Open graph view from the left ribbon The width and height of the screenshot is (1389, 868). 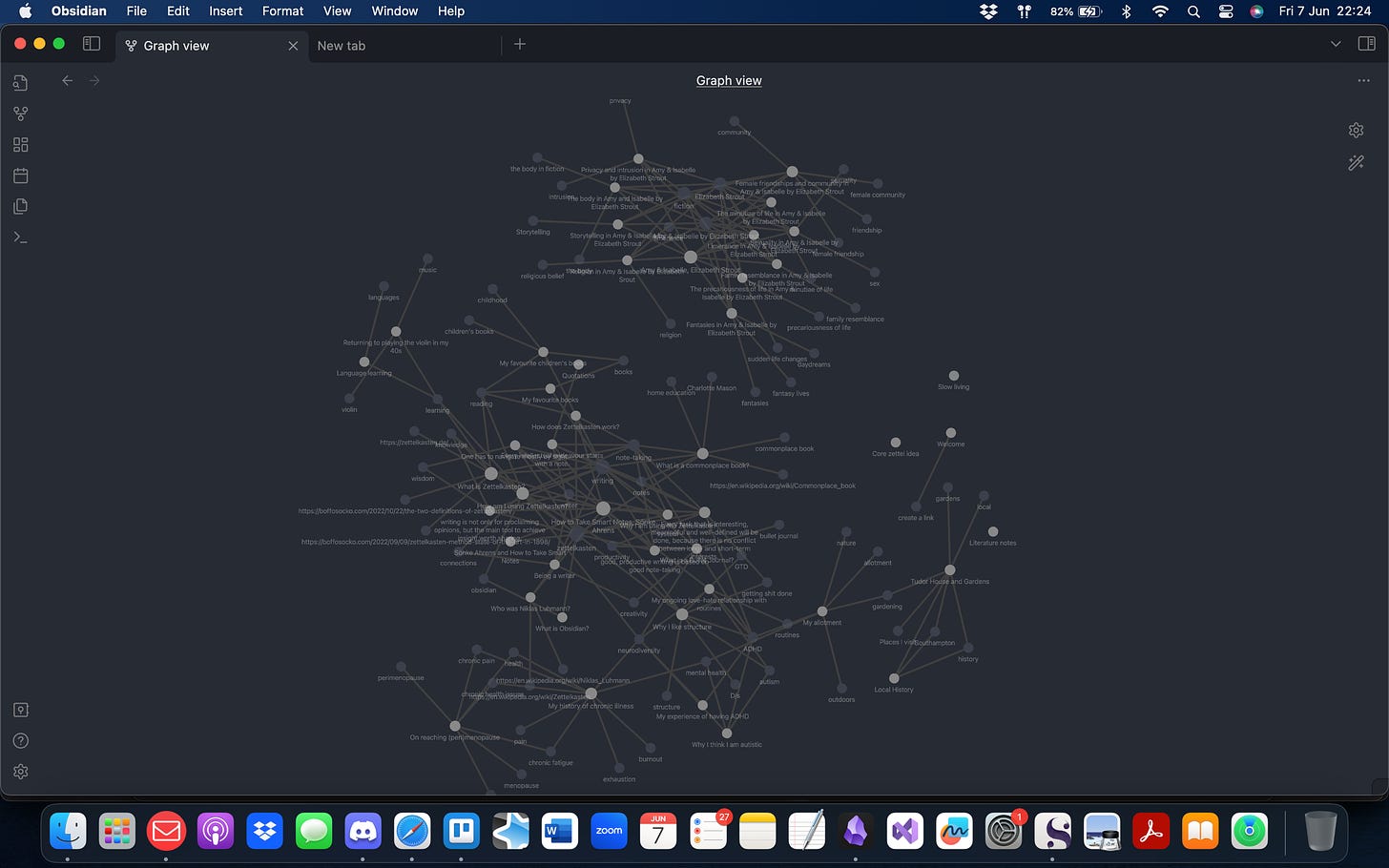tap(20, 114)
